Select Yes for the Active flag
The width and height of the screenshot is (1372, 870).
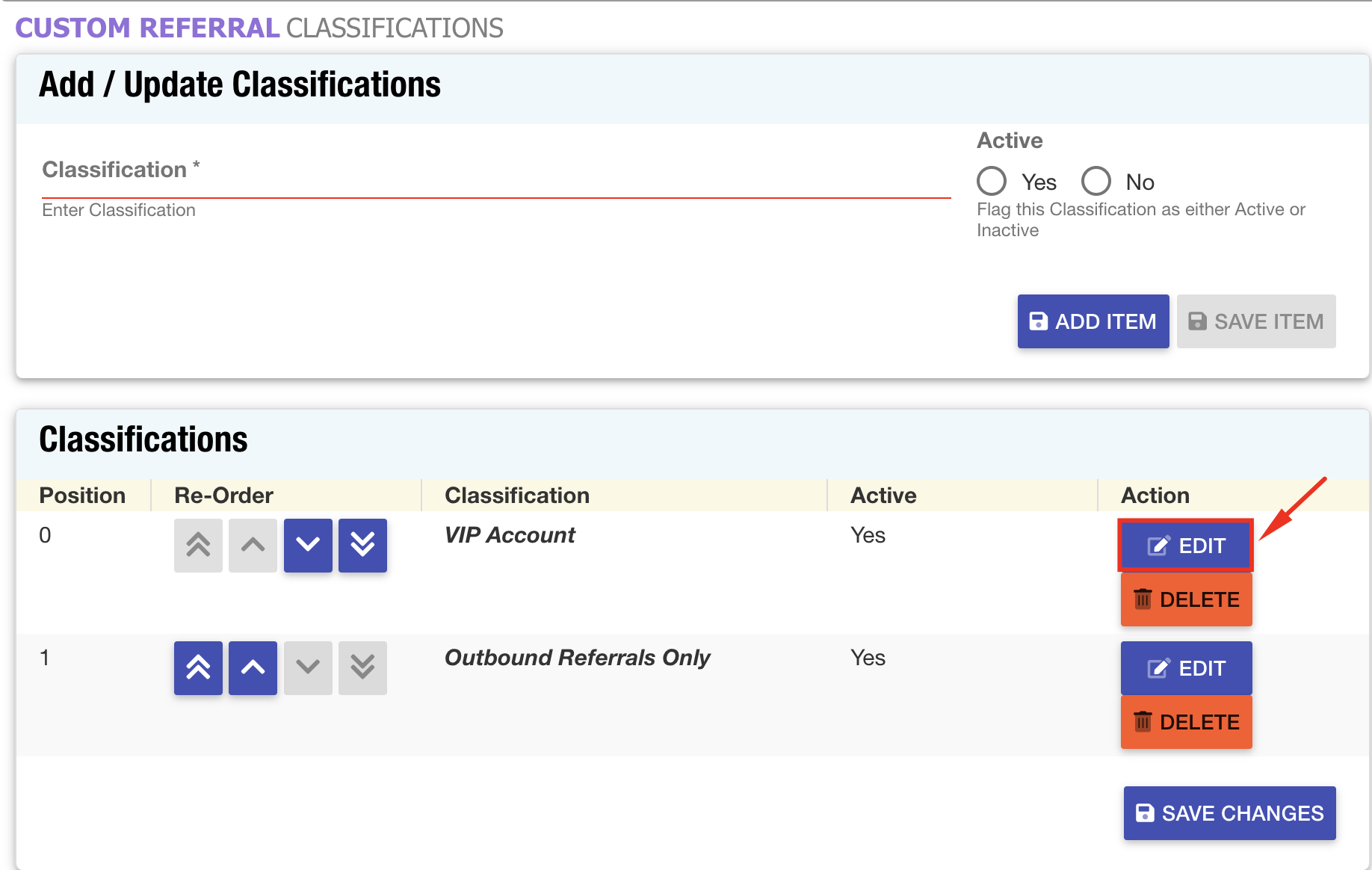pyautogui.click(x=991, y=181)
